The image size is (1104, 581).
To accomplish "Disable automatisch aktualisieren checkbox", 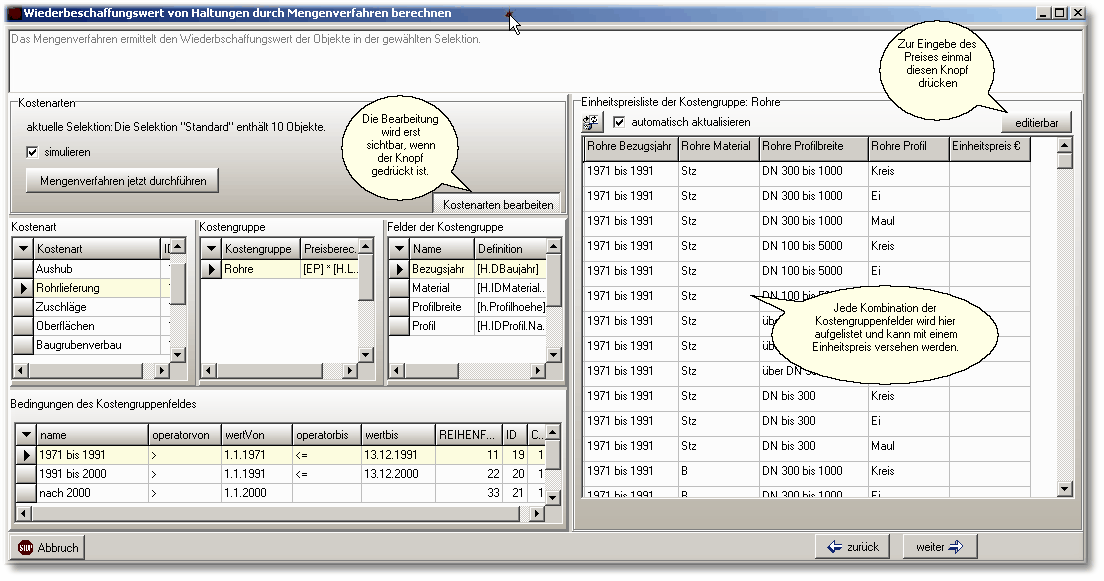I will (x=619, y=122).
